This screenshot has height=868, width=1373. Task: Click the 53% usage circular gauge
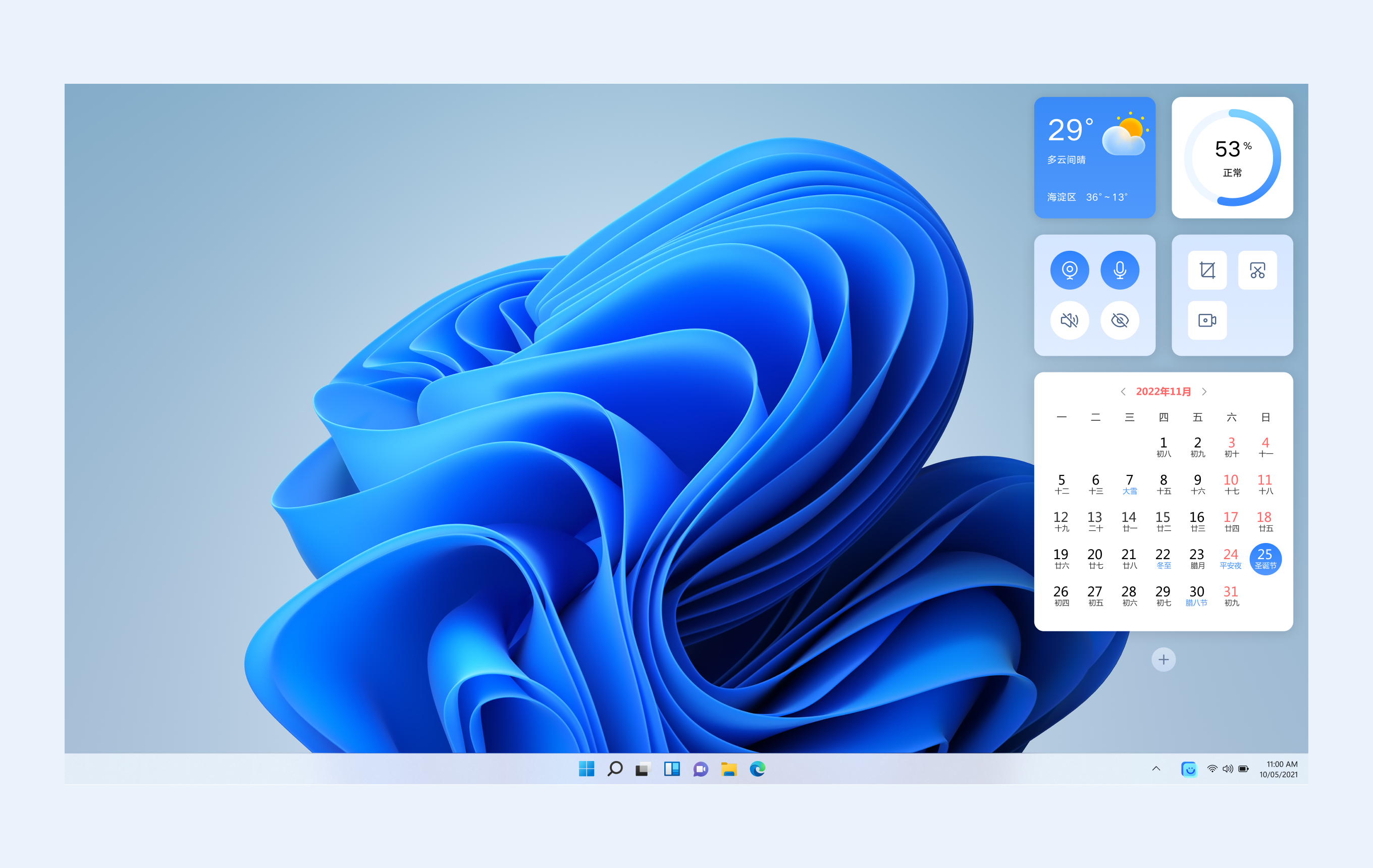click(1232, 157)
